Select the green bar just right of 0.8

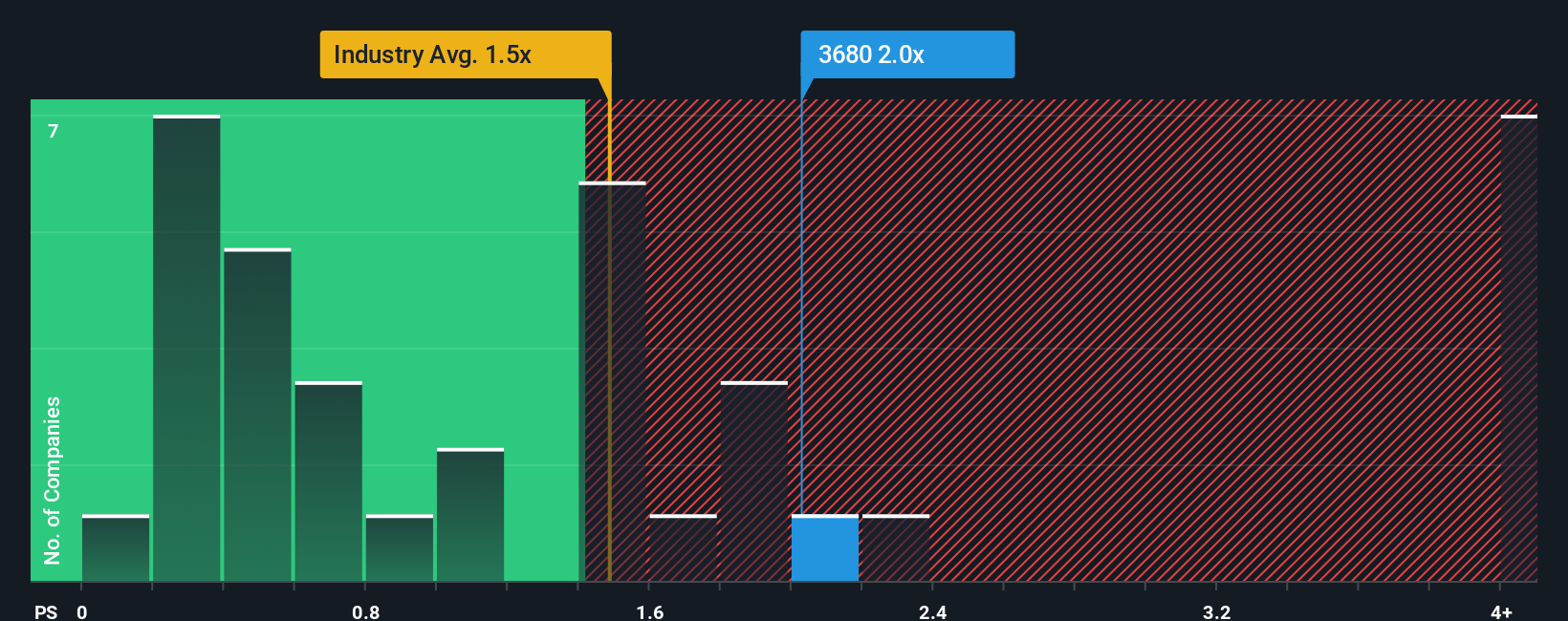400,548
